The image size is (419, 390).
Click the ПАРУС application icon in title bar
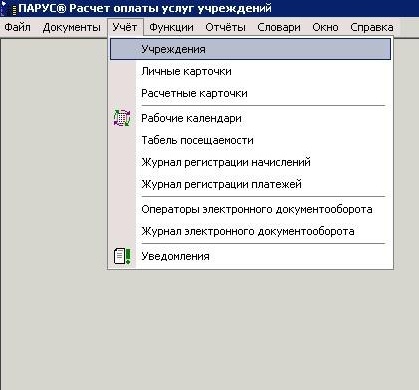point(8,8)
